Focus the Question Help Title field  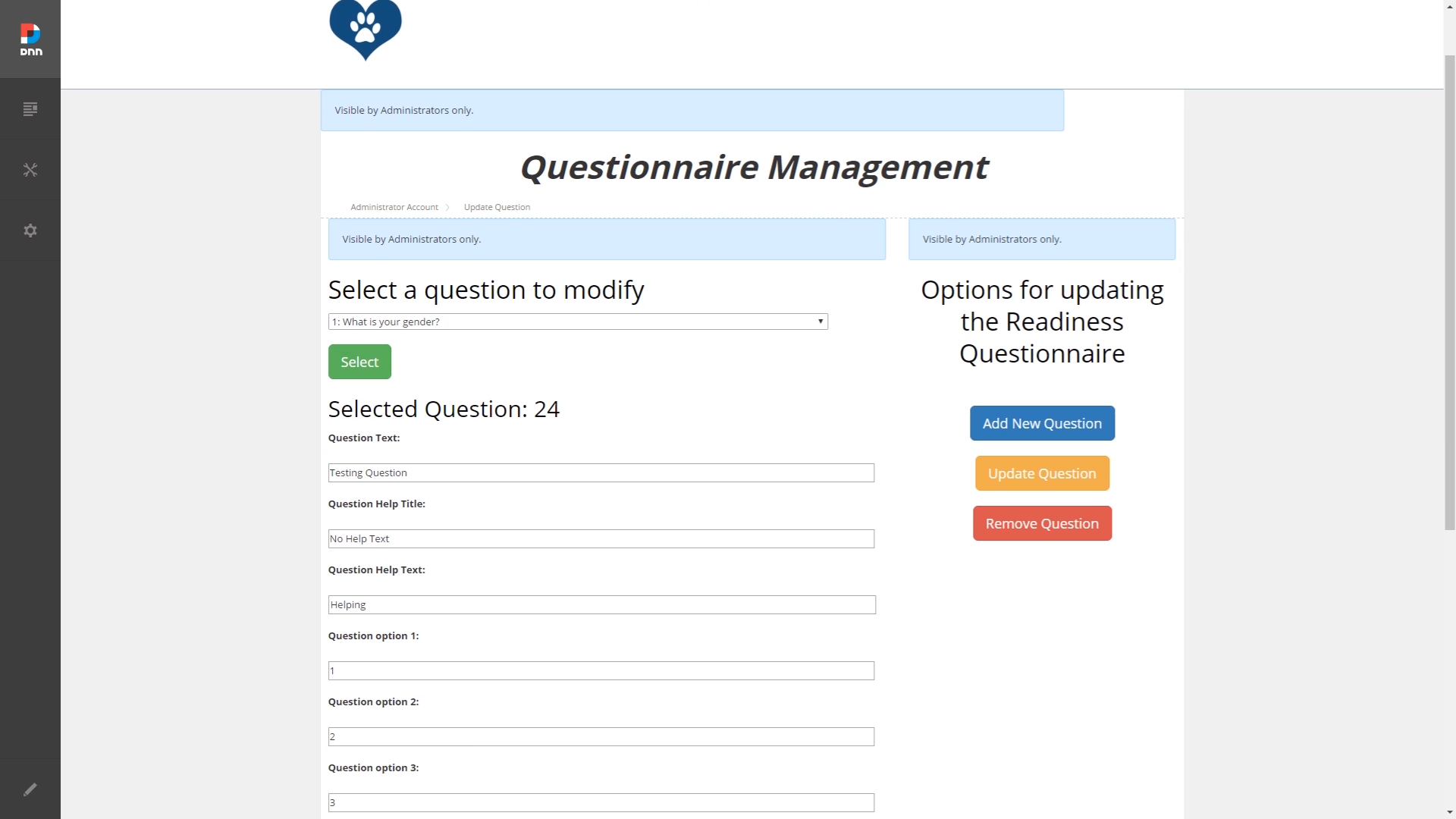click(x=601, y=538)
